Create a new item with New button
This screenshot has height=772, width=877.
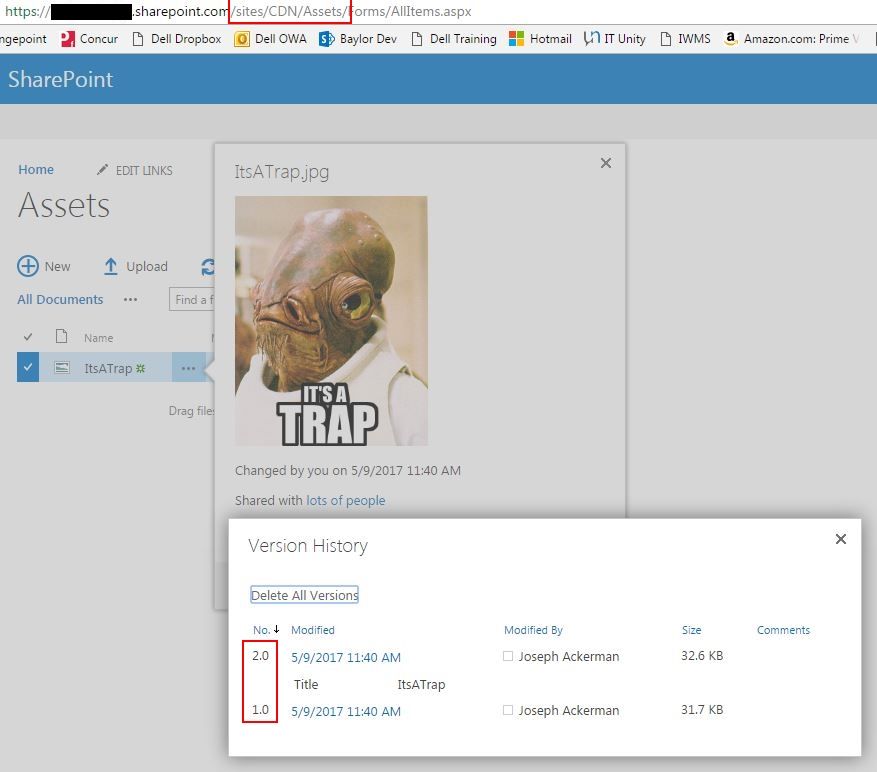click(x=44, y=266)
